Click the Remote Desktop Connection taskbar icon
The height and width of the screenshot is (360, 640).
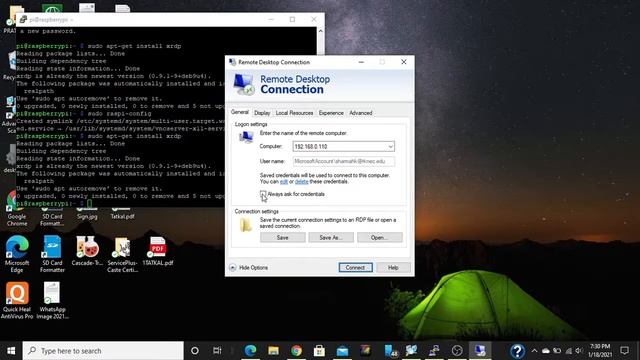click(x=480, y=351)
